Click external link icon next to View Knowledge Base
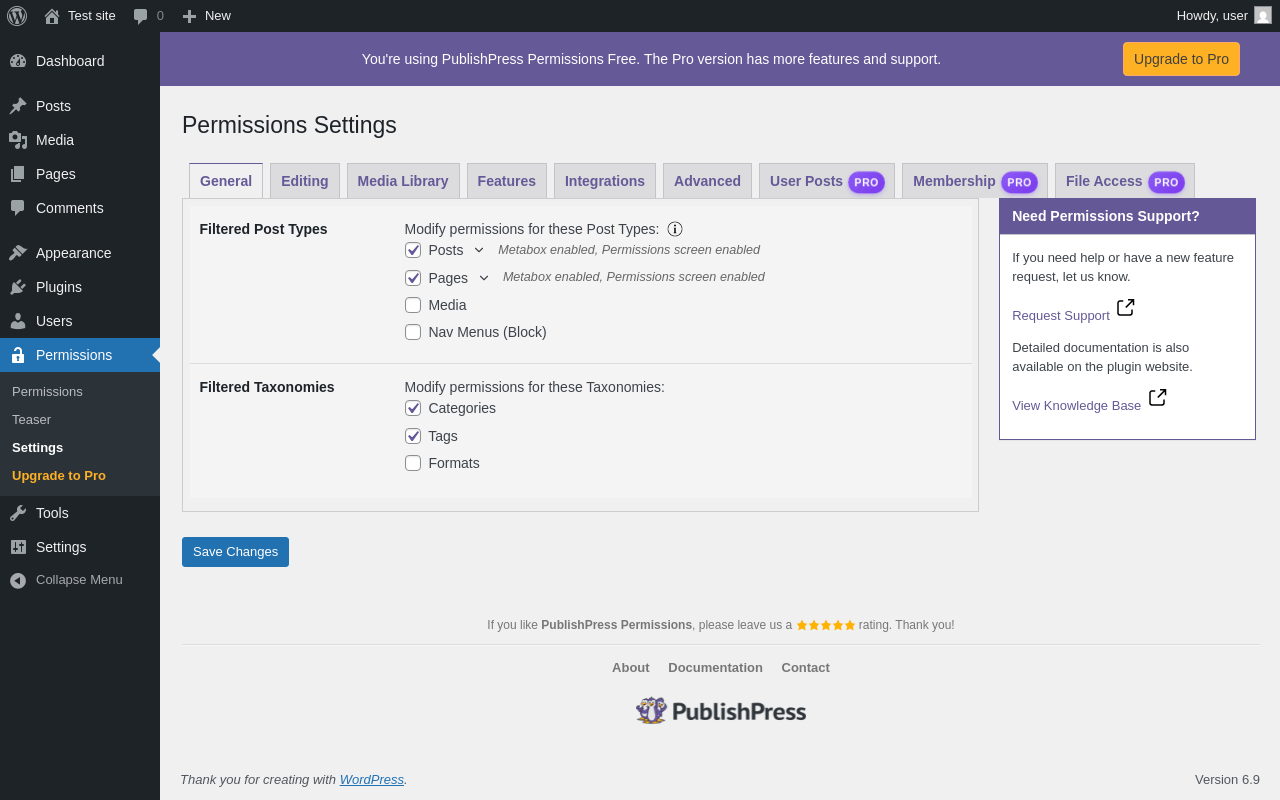 click(x=1158, y=397)
